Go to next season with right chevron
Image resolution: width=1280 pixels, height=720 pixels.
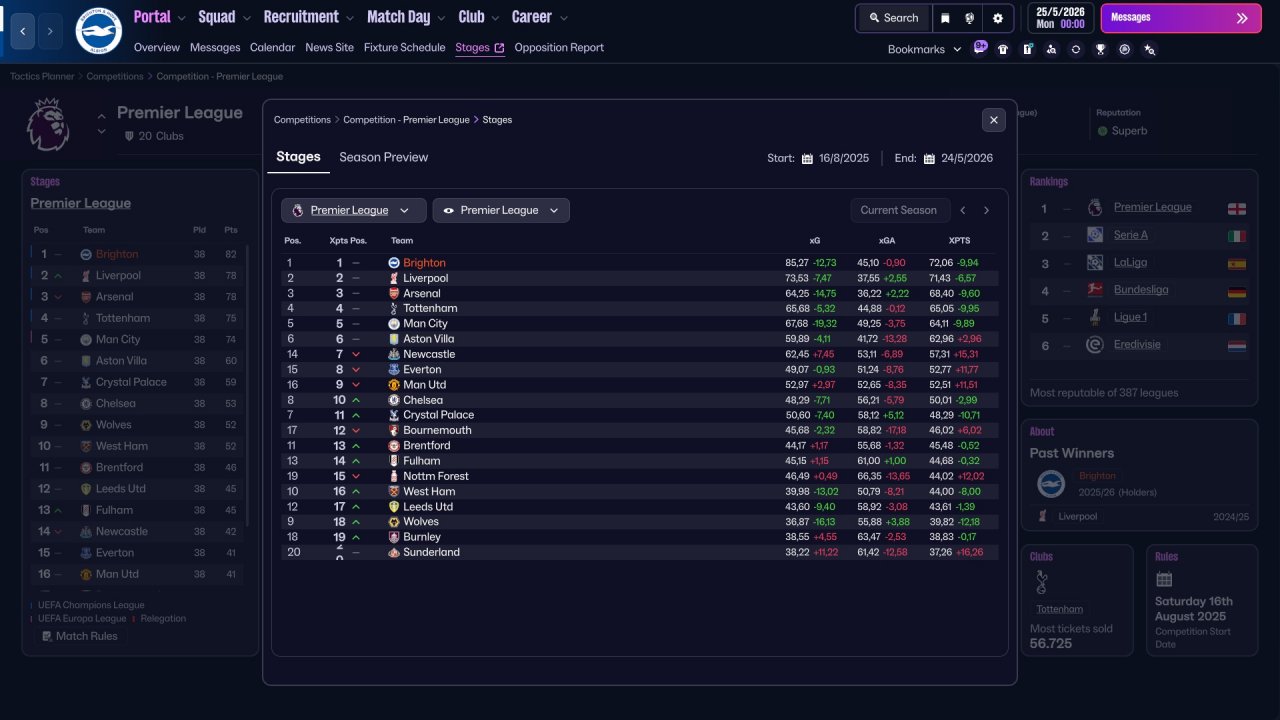986,210
